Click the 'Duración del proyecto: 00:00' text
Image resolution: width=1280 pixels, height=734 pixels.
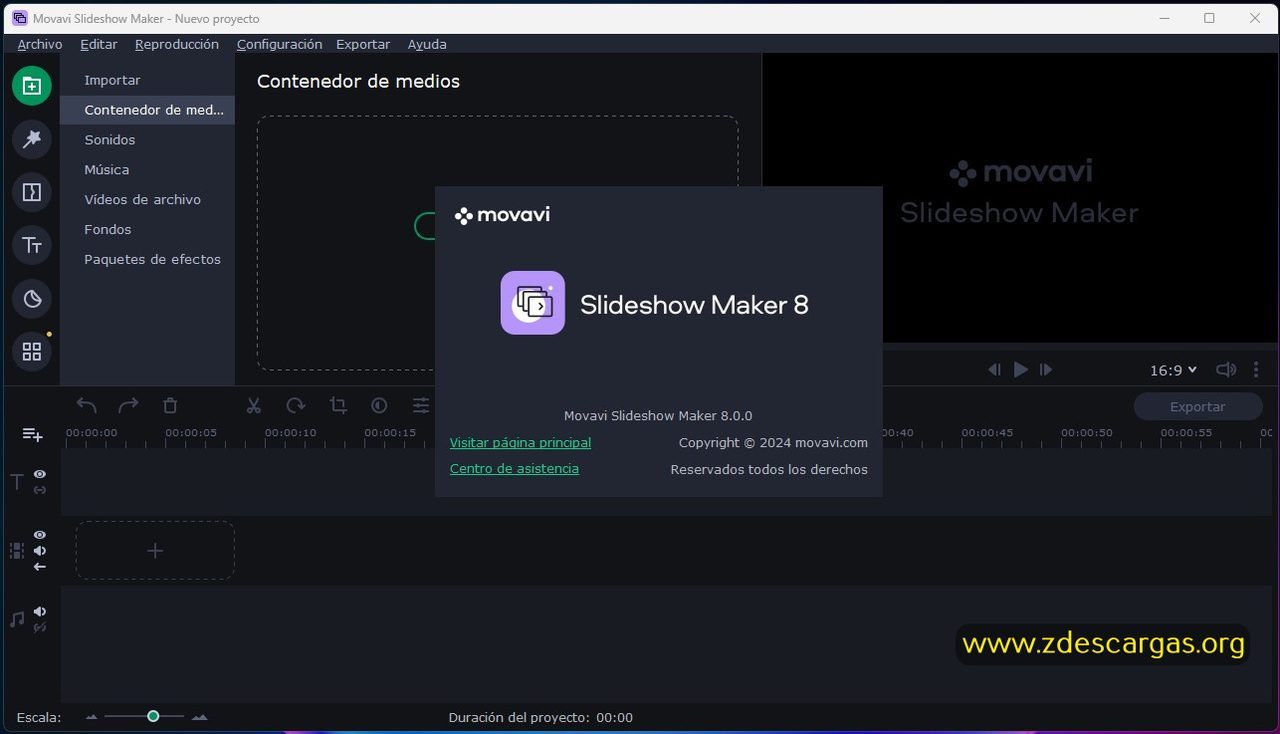tap(540, 717)
